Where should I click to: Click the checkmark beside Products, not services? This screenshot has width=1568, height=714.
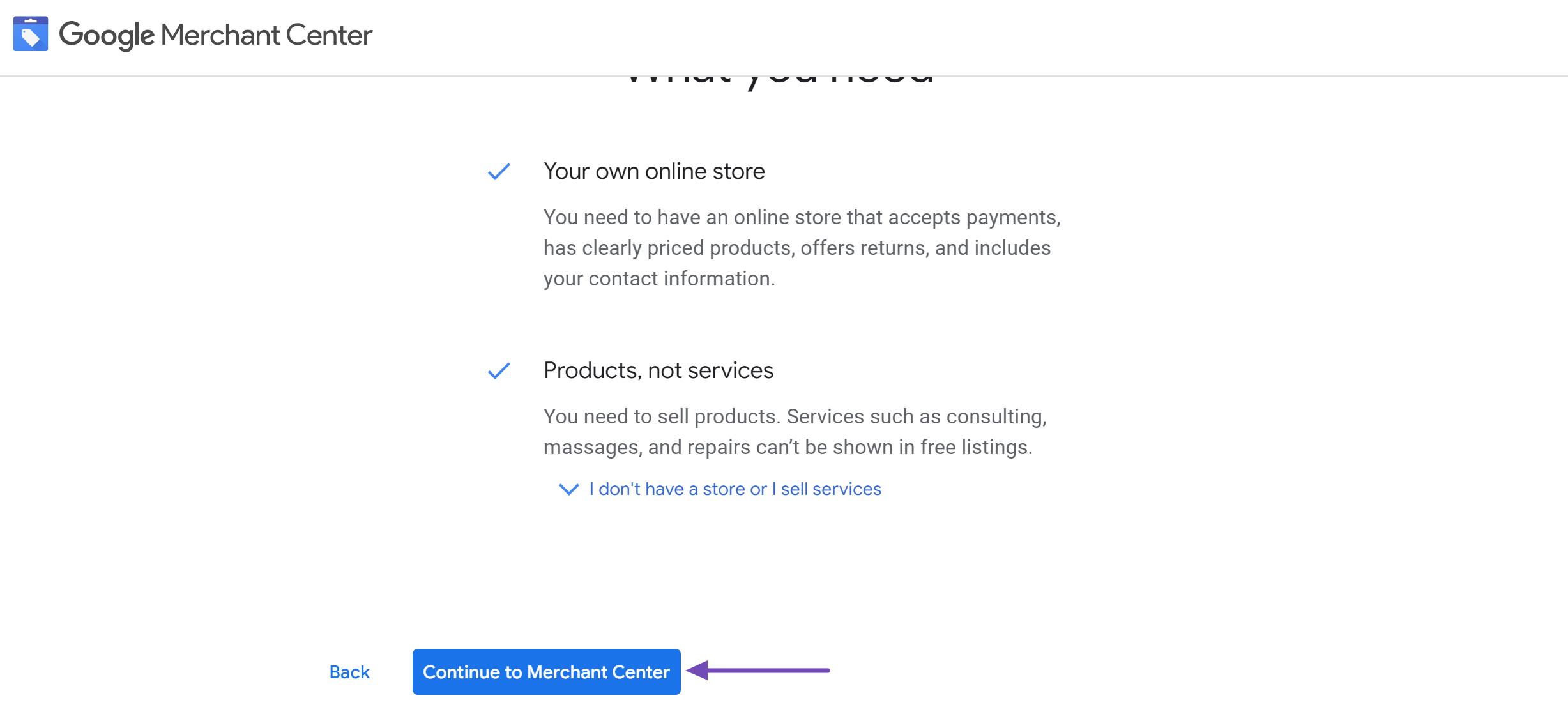(499, 370)
